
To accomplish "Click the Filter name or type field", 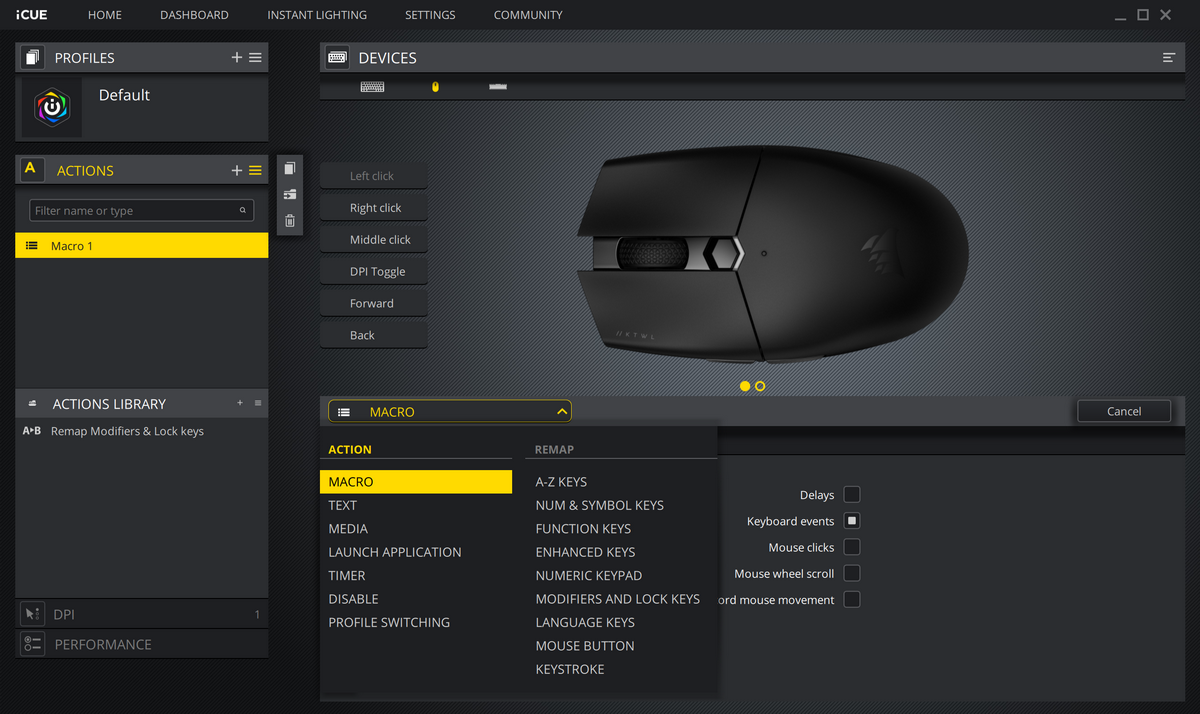I will tap(141, 211).
